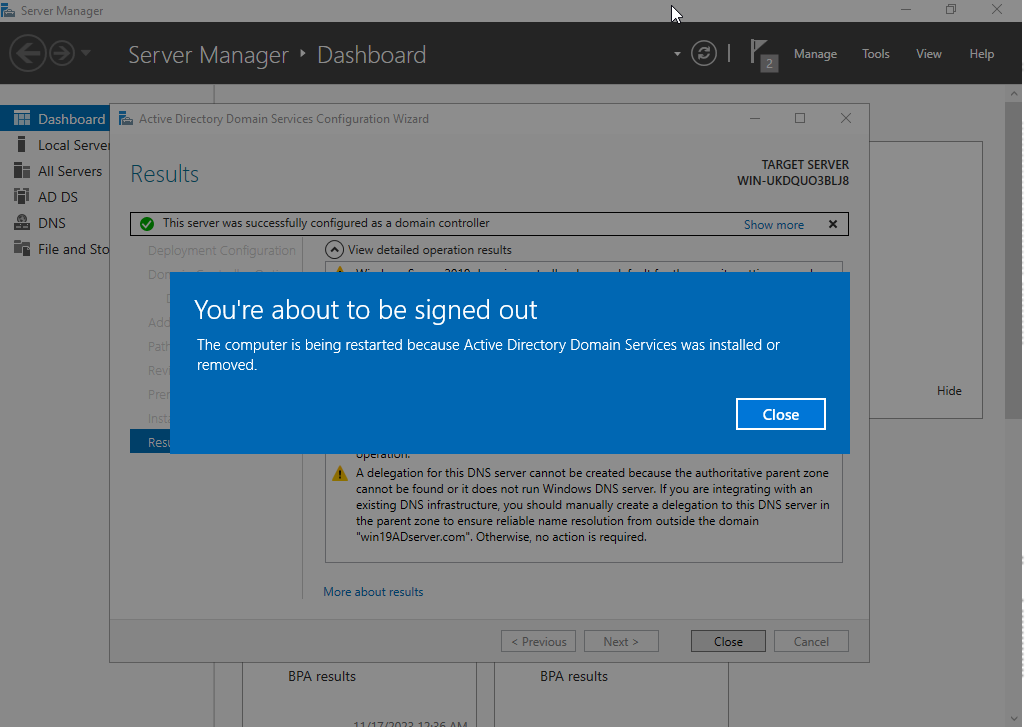Click the DNS delegation warning message text
Screen dimensions: 1025x727
coord(592,505)
